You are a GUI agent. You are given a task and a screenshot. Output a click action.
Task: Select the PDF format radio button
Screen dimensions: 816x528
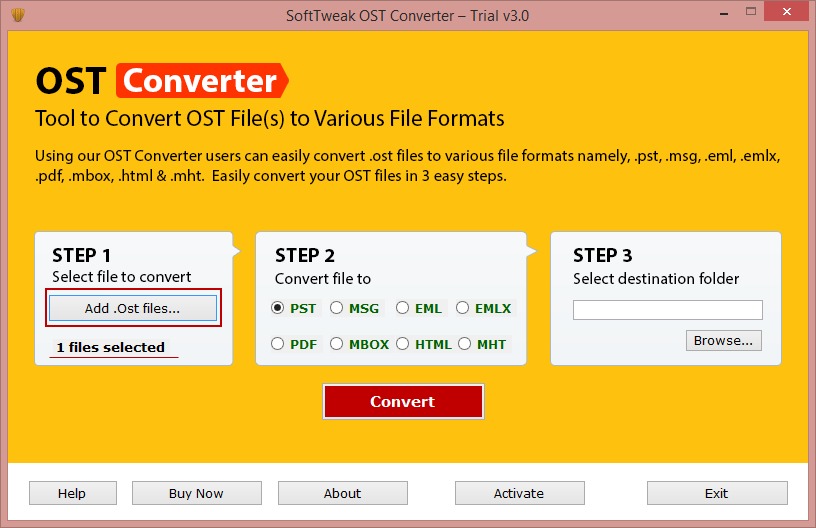tap(277, 344)
